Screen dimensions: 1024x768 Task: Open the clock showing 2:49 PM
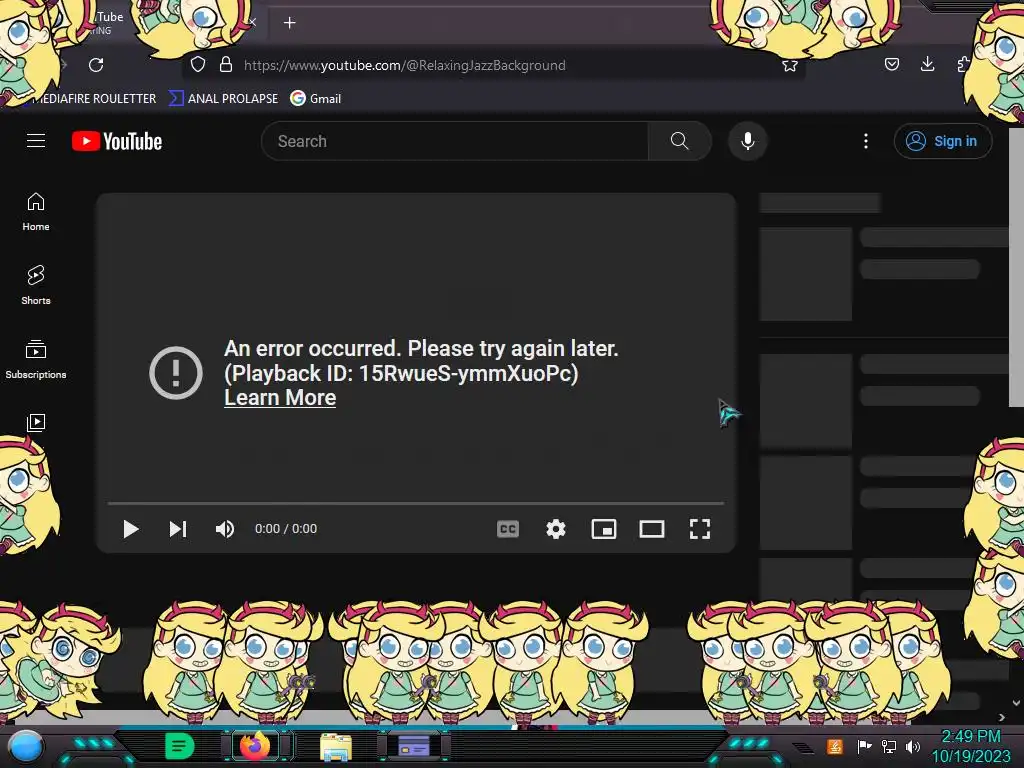click(970, 746)
